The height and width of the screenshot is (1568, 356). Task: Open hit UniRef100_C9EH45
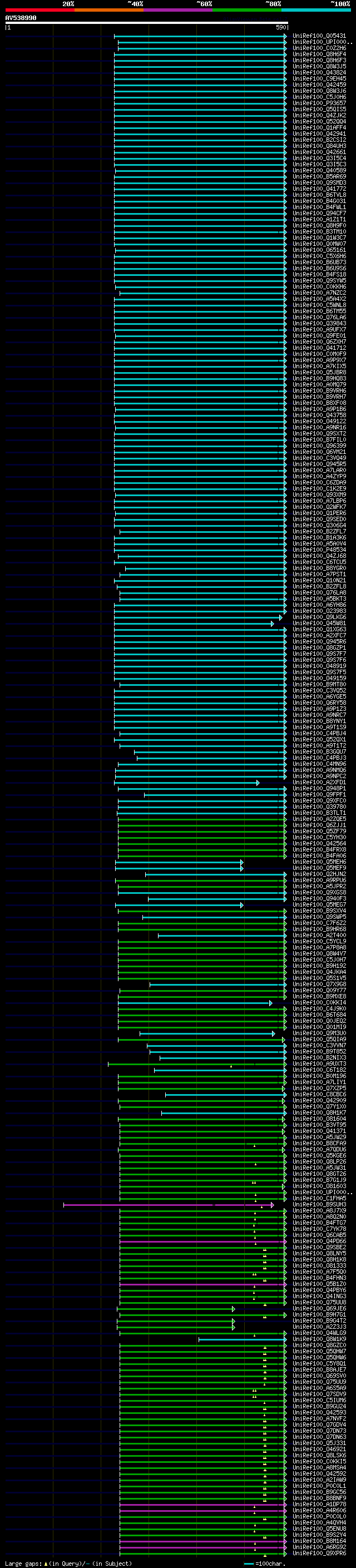pyautogui.click(x=319, y=78)
